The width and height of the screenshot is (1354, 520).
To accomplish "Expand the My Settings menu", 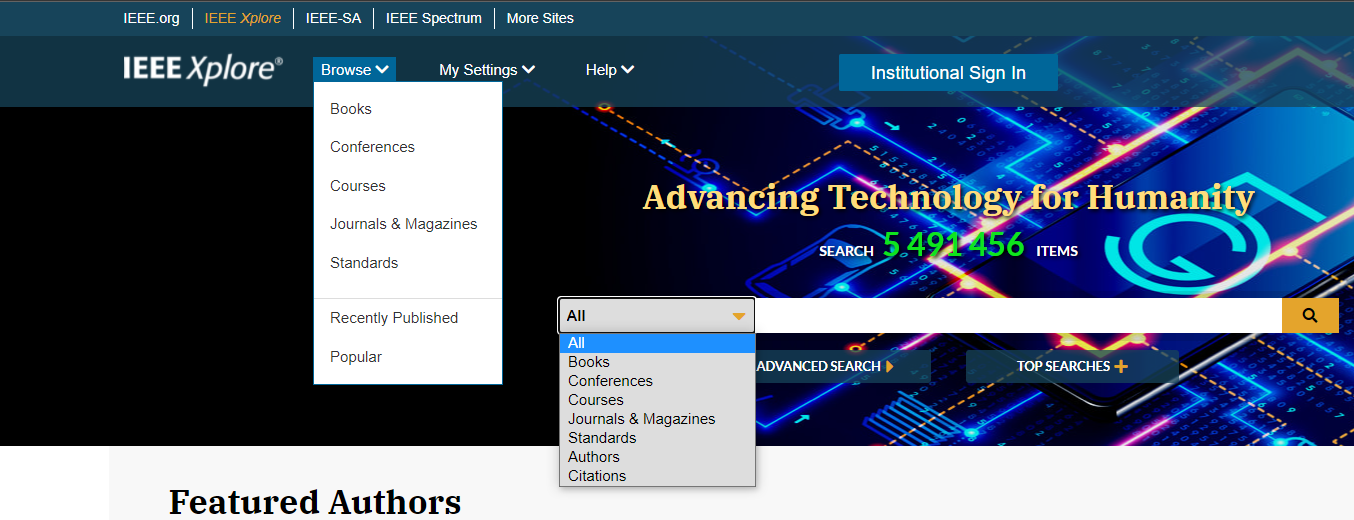I will 487,70.
